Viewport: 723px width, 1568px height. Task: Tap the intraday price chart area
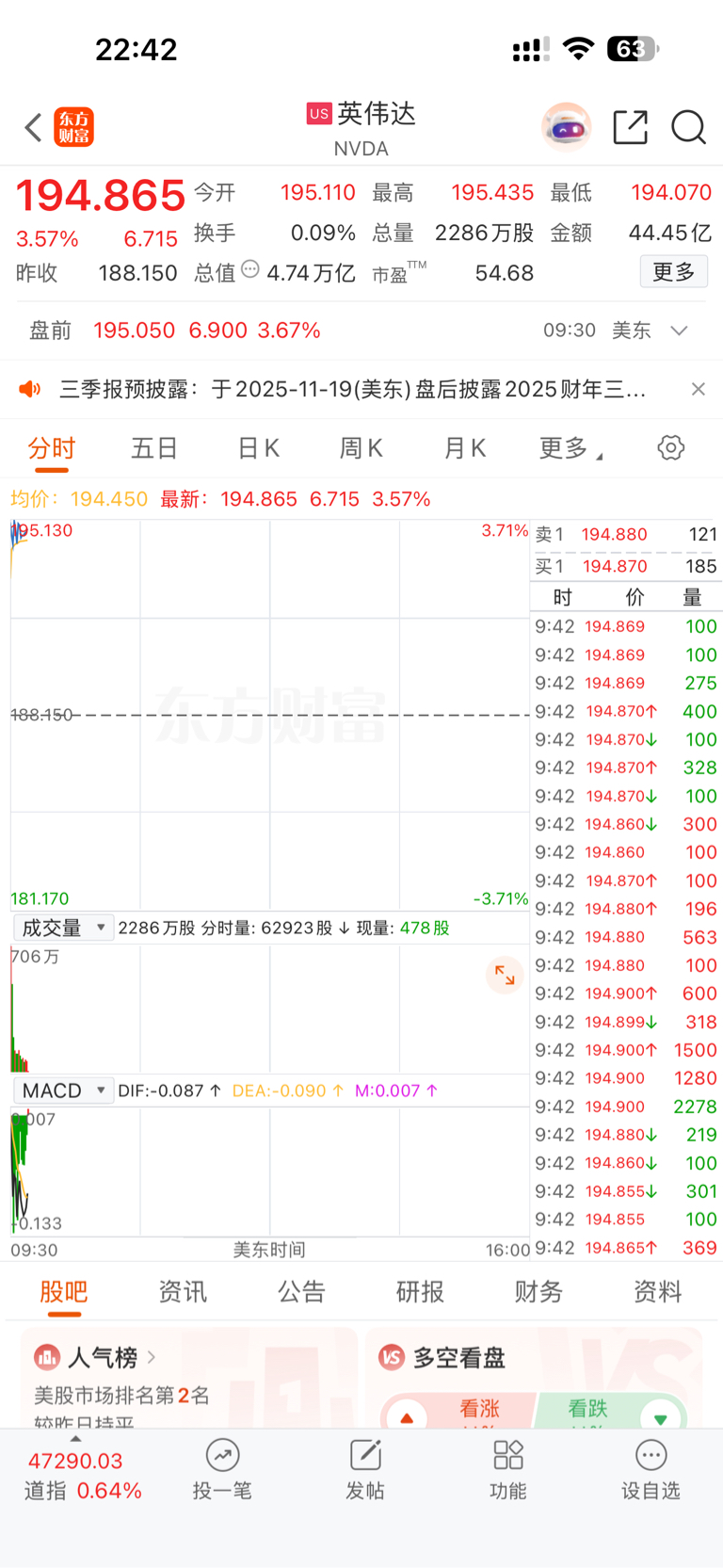click(270, 715)
